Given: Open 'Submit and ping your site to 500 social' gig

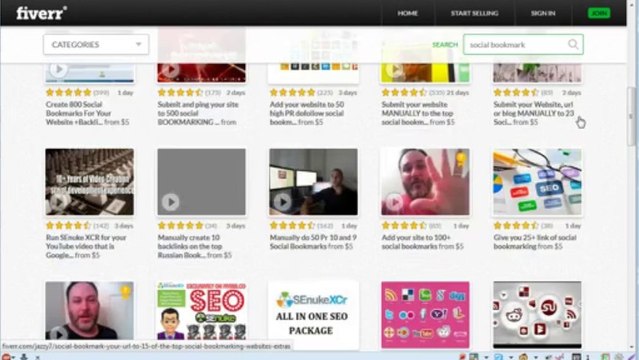Looking at the screenshot, I should 198,113.
